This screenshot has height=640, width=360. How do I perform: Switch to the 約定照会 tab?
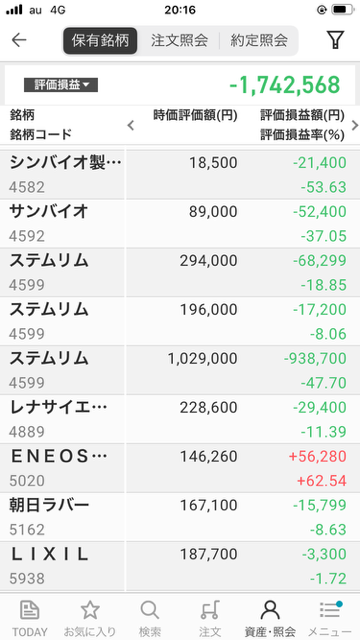point(259,40)
